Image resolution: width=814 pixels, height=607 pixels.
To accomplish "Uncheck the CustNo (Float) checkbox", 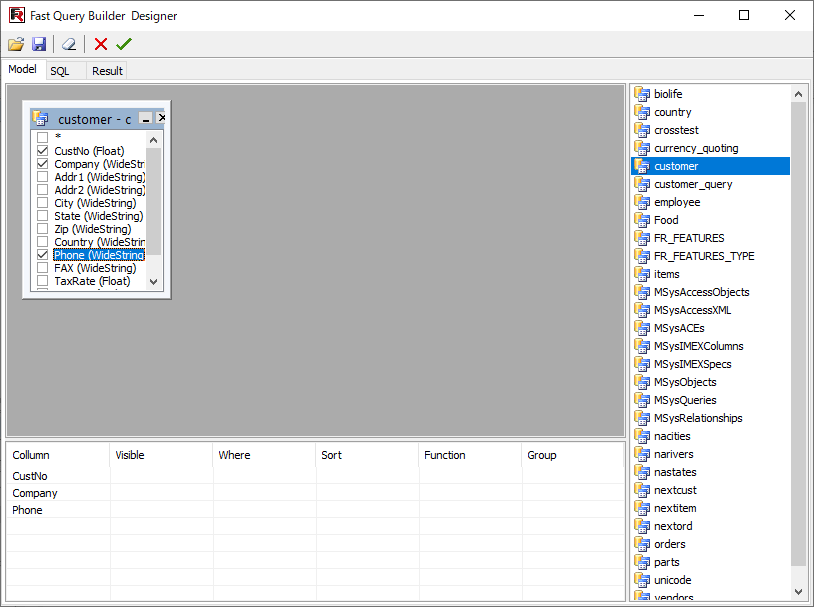I will click(x=43, y=151).
